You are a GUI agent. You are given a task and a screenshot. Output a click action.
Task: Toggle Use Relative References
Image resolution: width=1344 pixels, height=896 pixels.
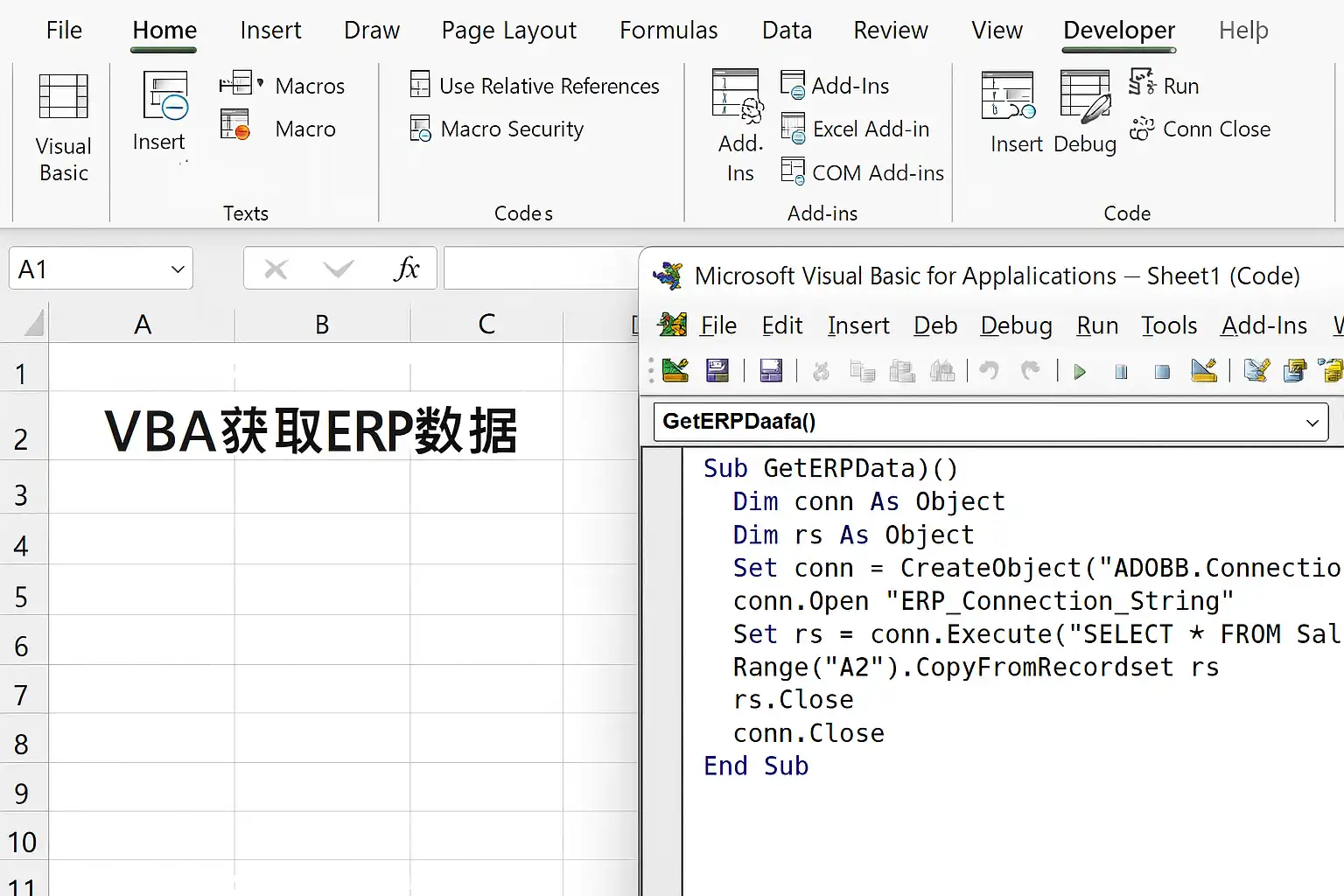click(535, 86)
